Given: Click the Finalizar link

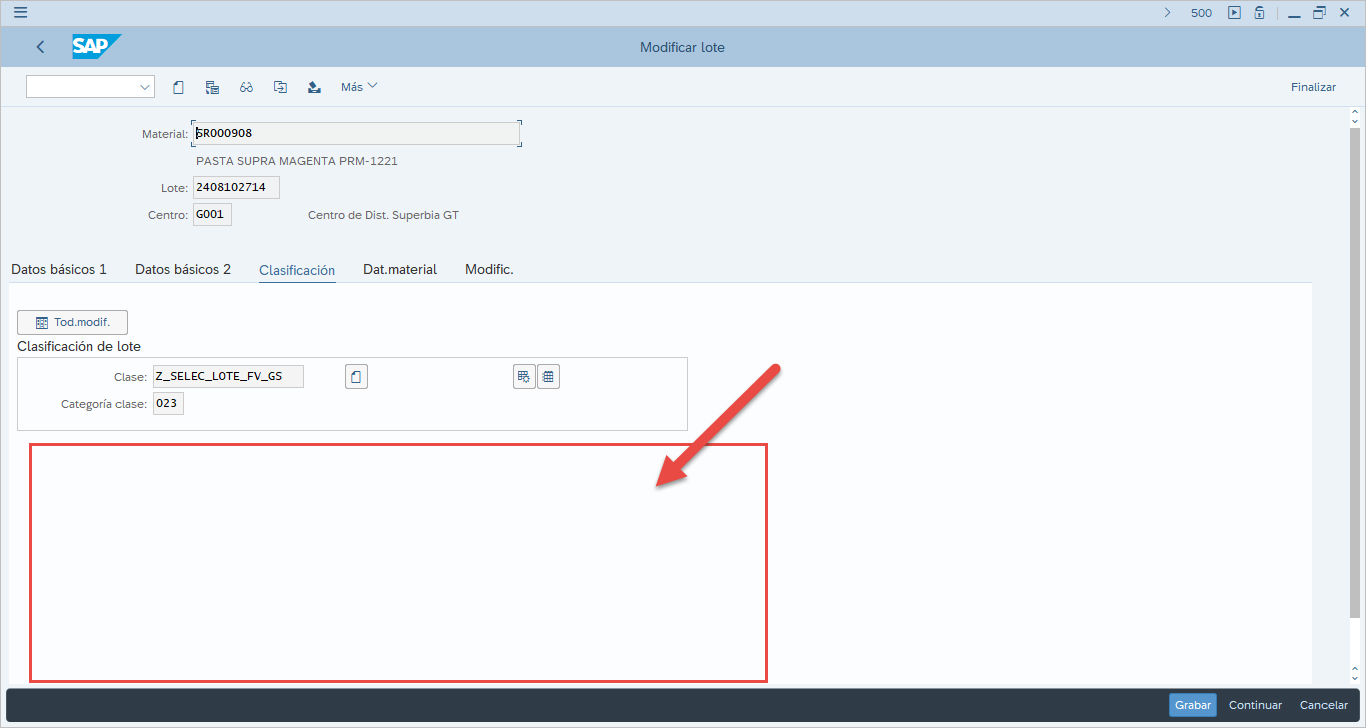Looking at the screenshot, I should pyautogui.click(x=1313, y=87).
